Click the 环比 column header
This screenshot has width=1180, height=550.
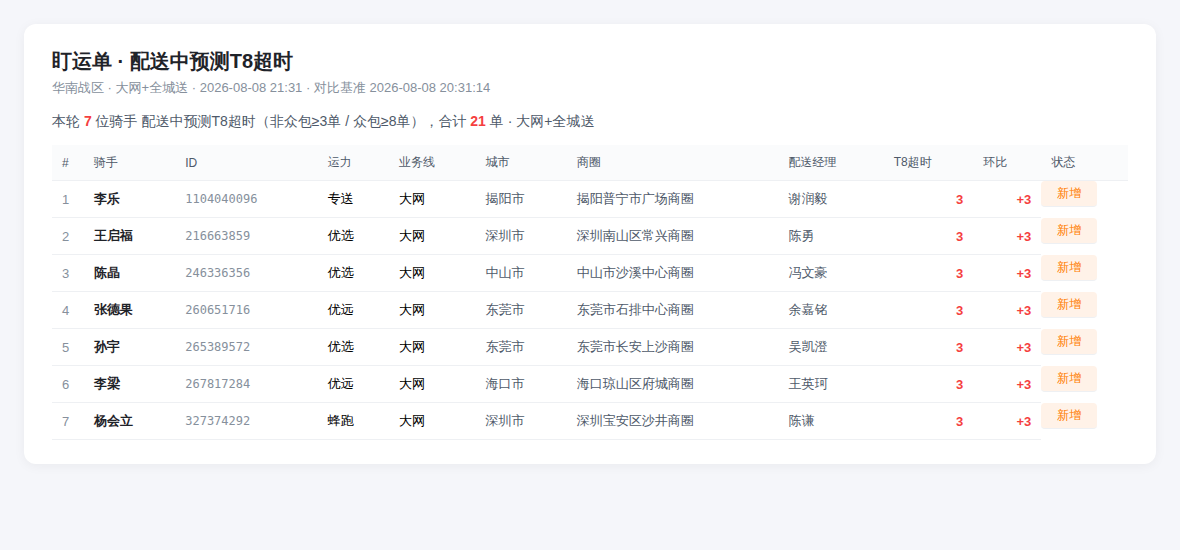coord(995,163)
